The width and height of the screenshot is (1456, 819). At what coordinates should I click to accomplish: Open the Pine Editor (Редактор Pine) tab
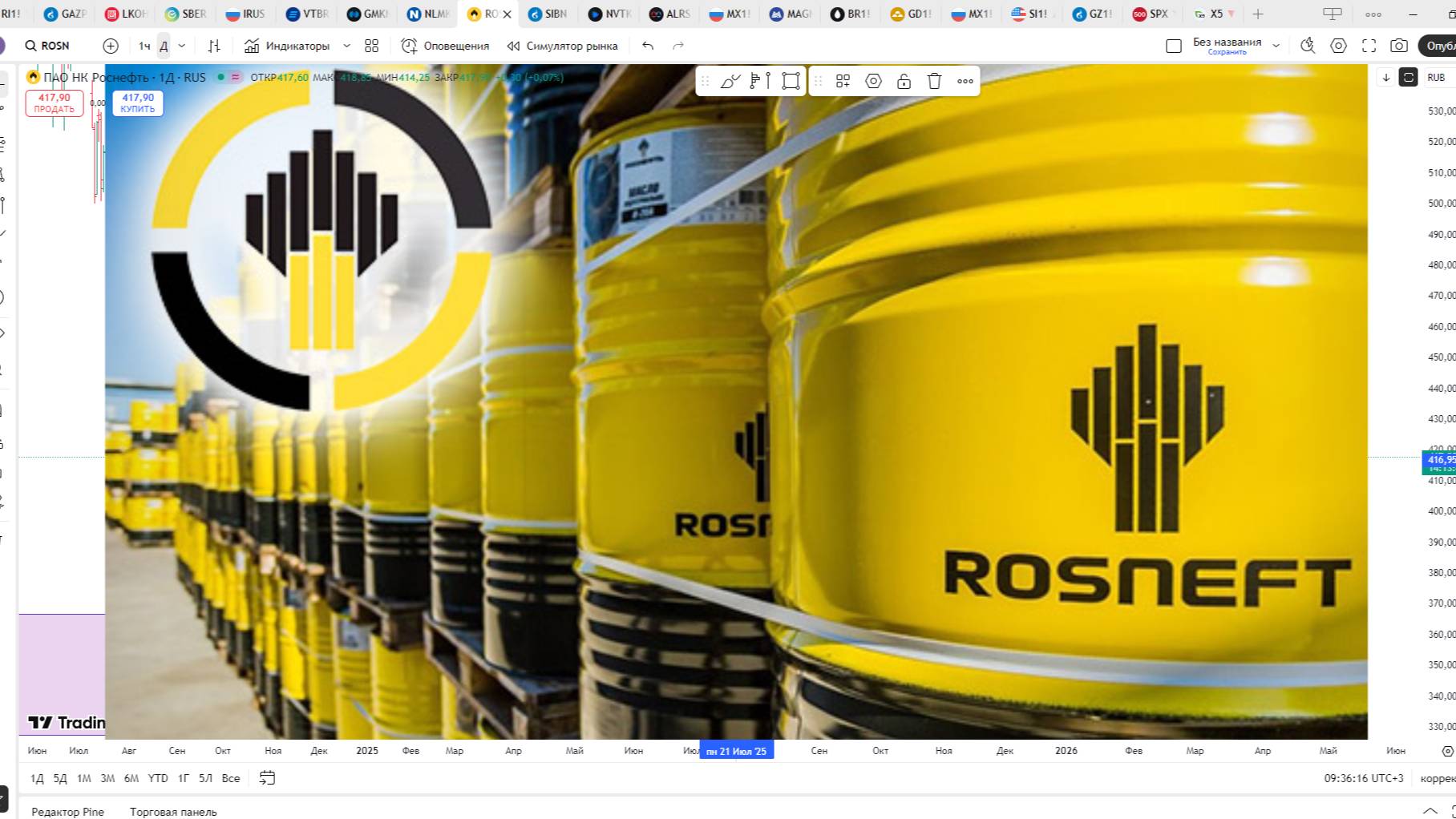tap(67, 812)
